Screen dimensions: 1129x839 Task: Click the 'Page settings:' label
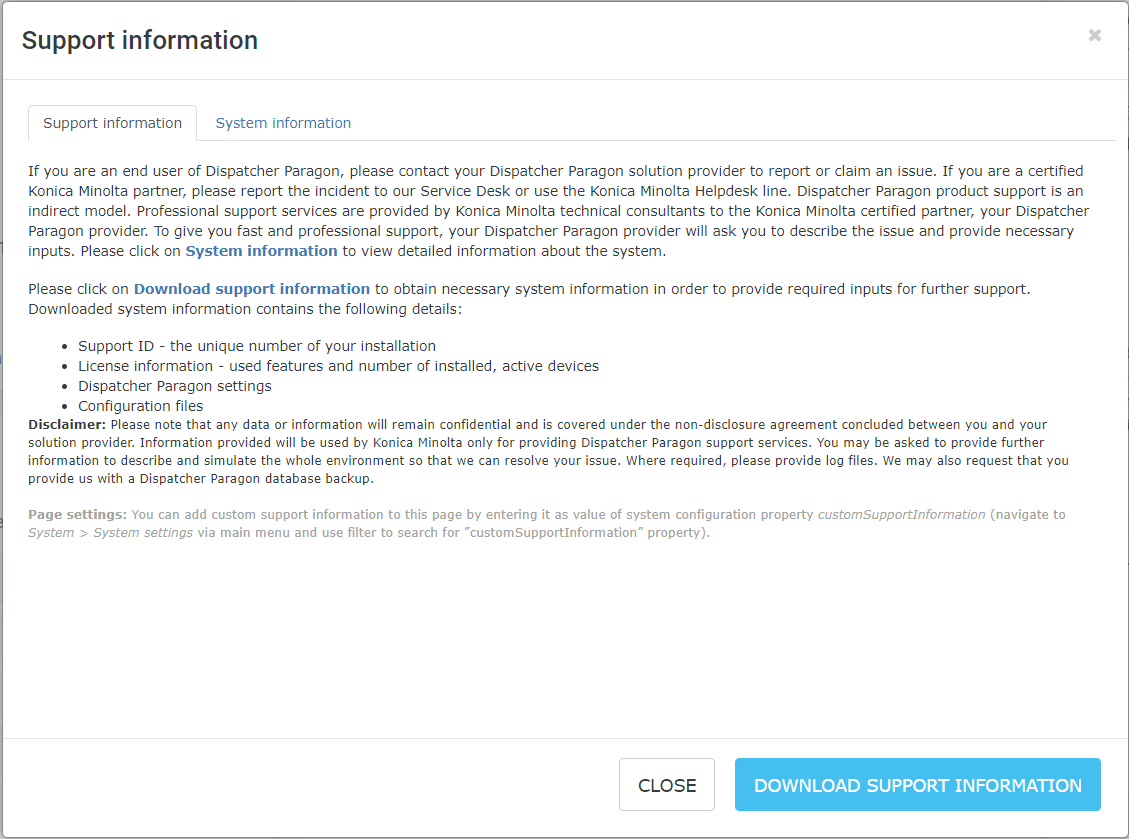click(x=78, y=515)
